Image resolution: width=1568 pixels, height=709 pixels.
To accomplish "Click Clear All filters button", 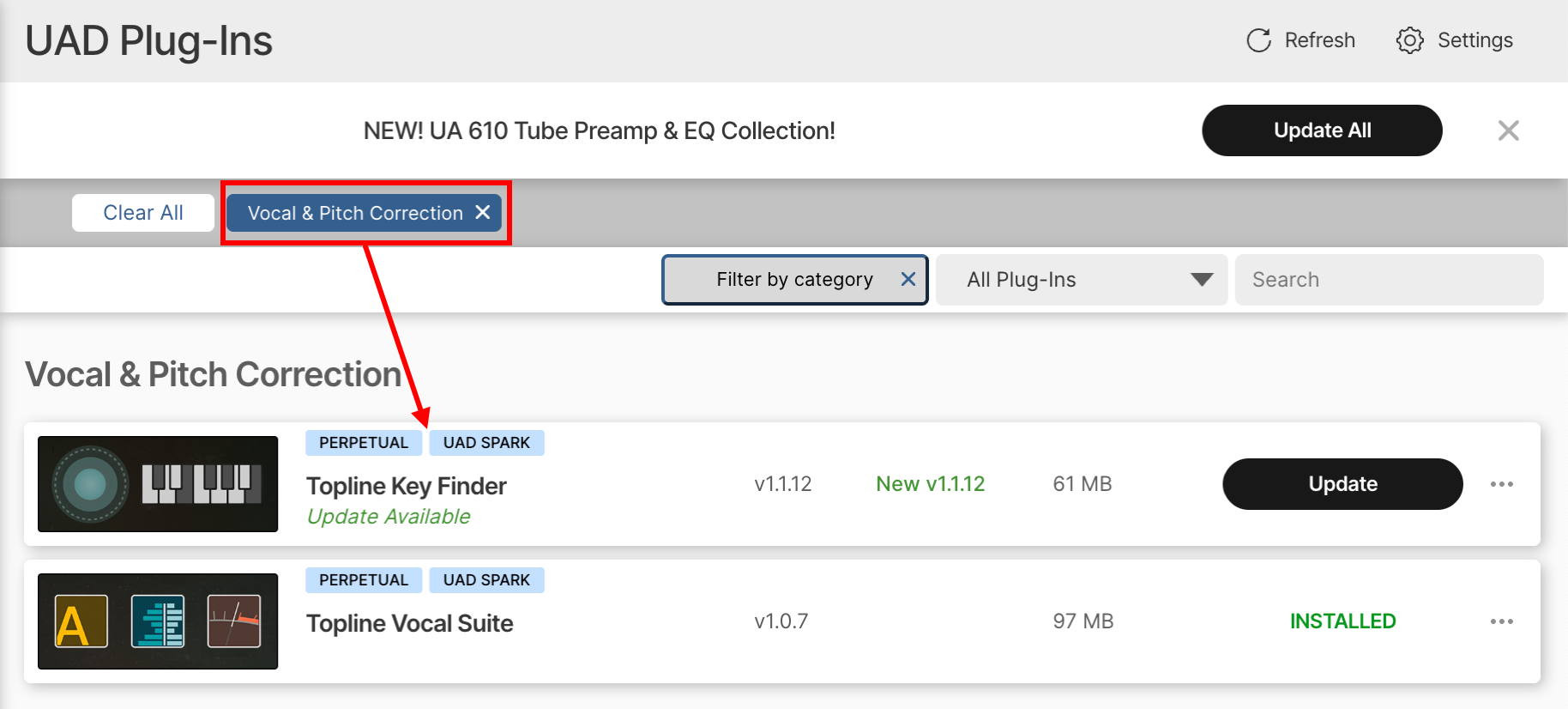I will click(143, 213).
